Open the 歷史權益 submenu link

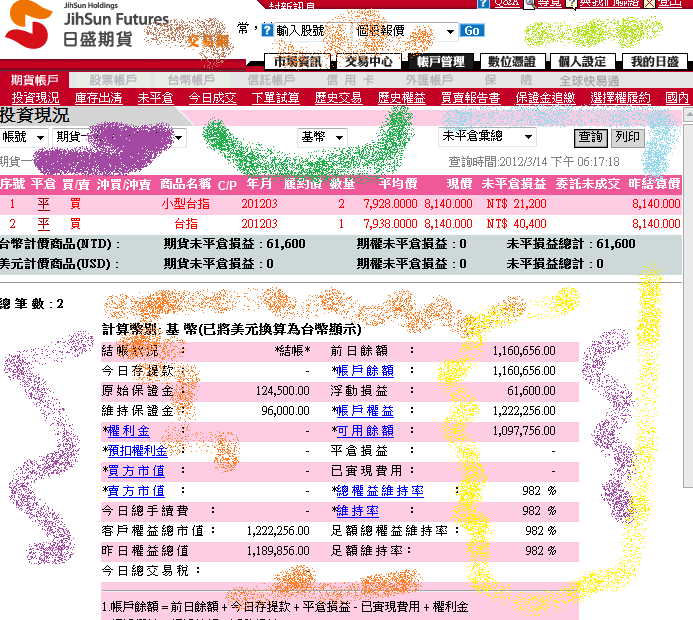coord(401,98)
